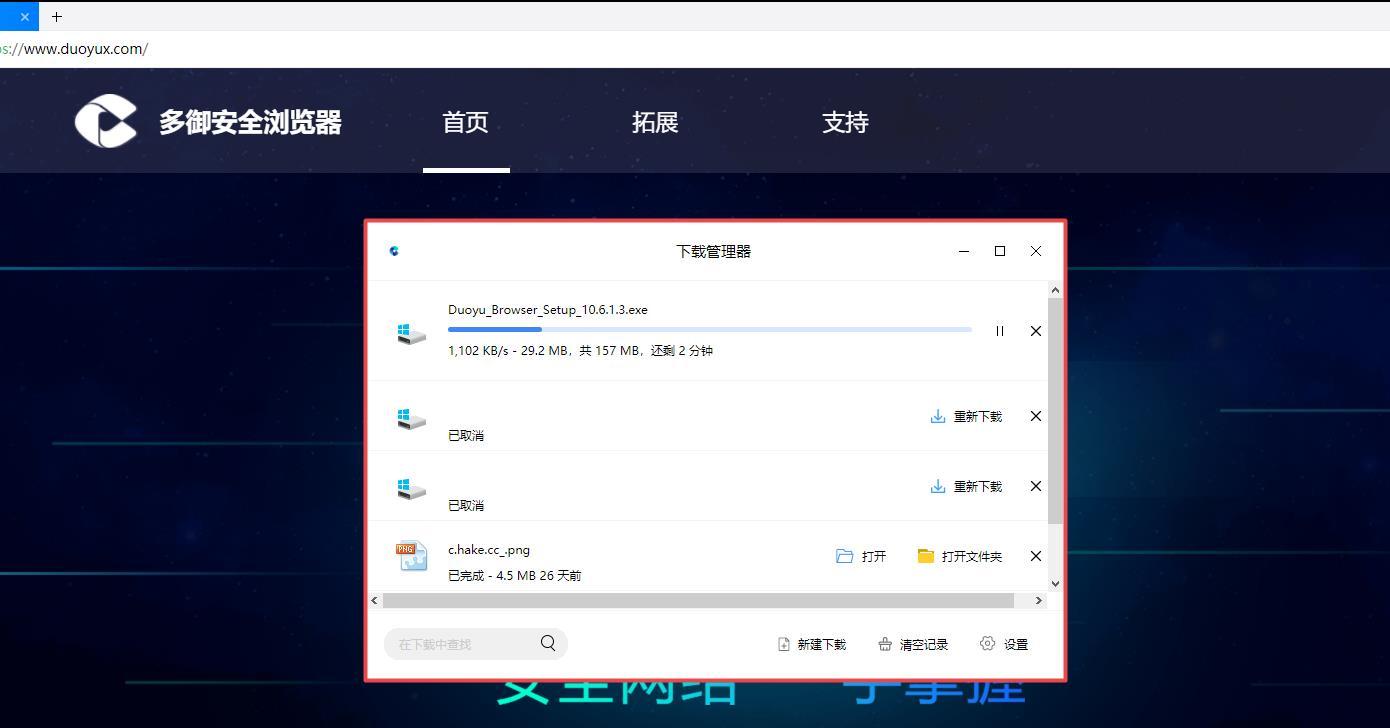Screen dimensions: 1390x728
Task: Click the download speed text 1,102 KB/s
Action: (478, 351)
